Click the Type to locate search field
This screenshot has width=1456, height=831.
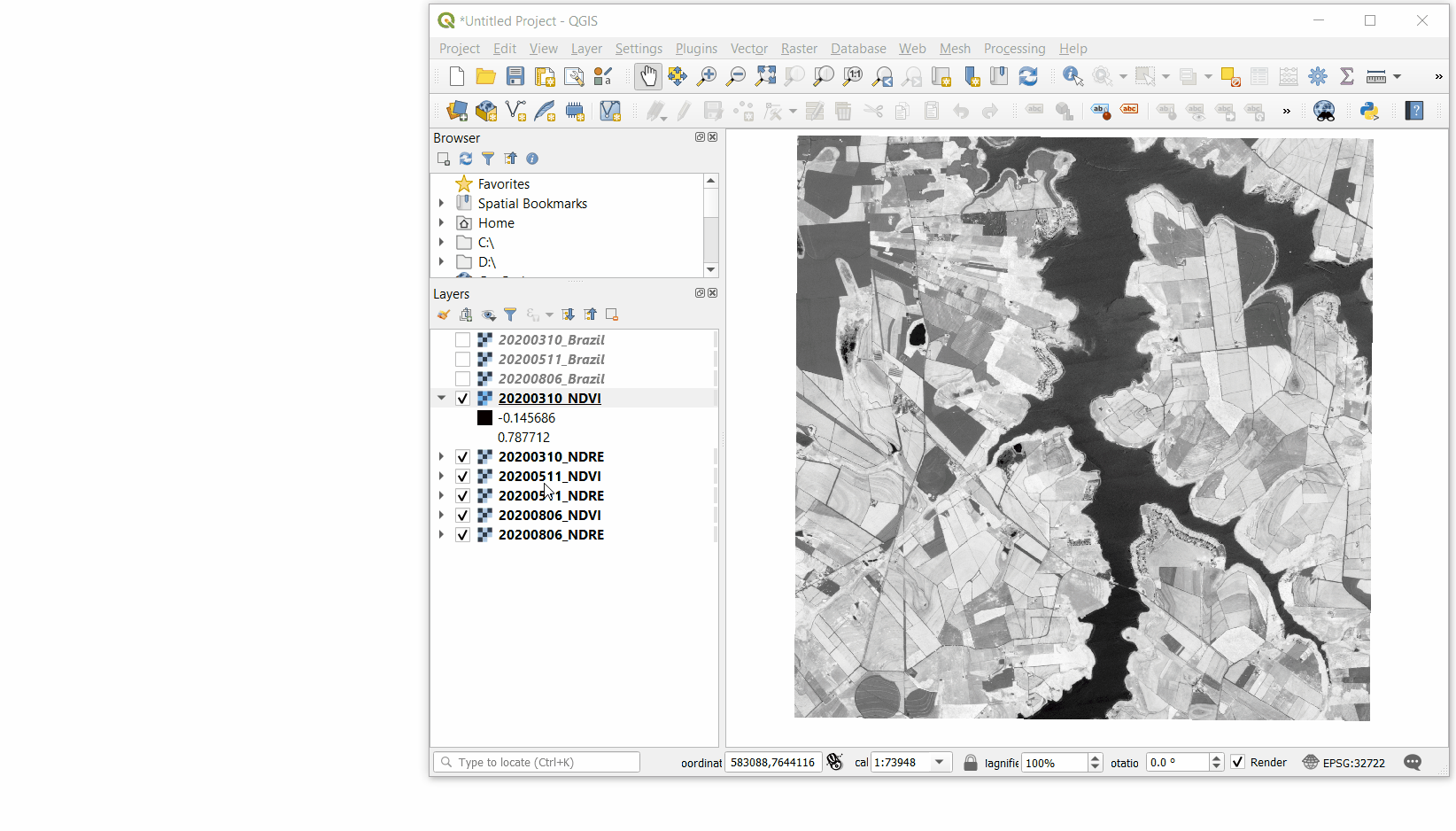[x=537, y=763]
